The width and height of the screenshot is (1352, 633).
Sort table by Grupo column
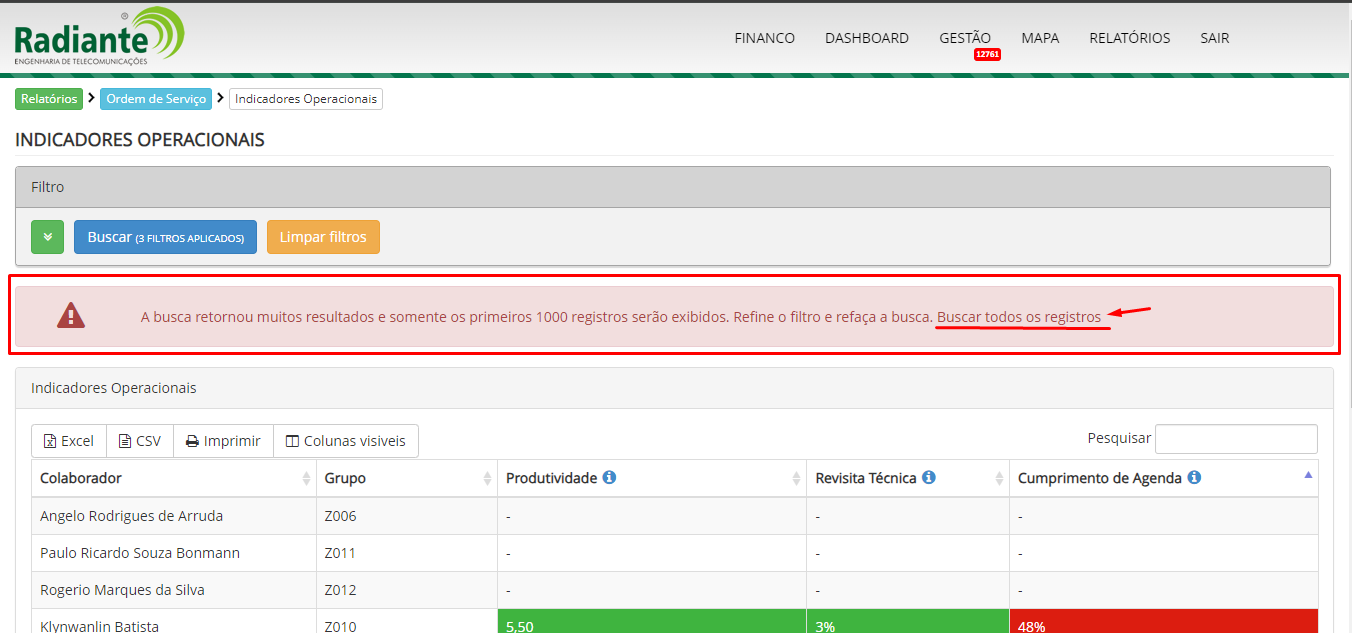tap(406, 478)
